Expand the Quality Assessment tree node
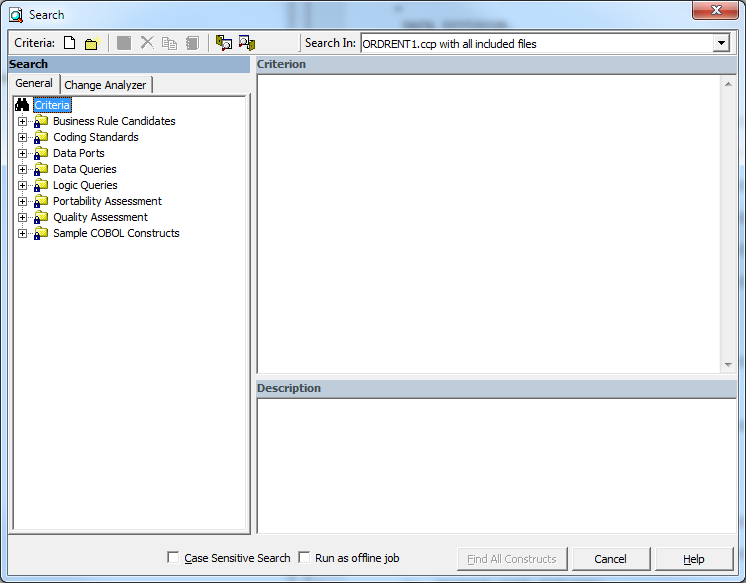Viewport: 746px width, 583px height. [x=23, y=217]
